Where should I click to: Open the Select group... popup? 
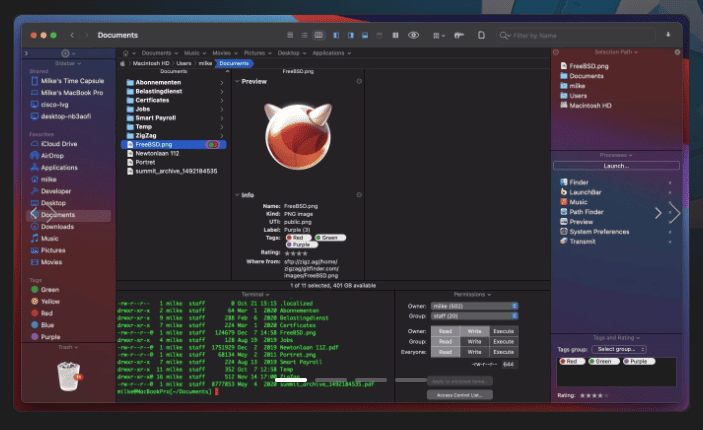(619, 349)
